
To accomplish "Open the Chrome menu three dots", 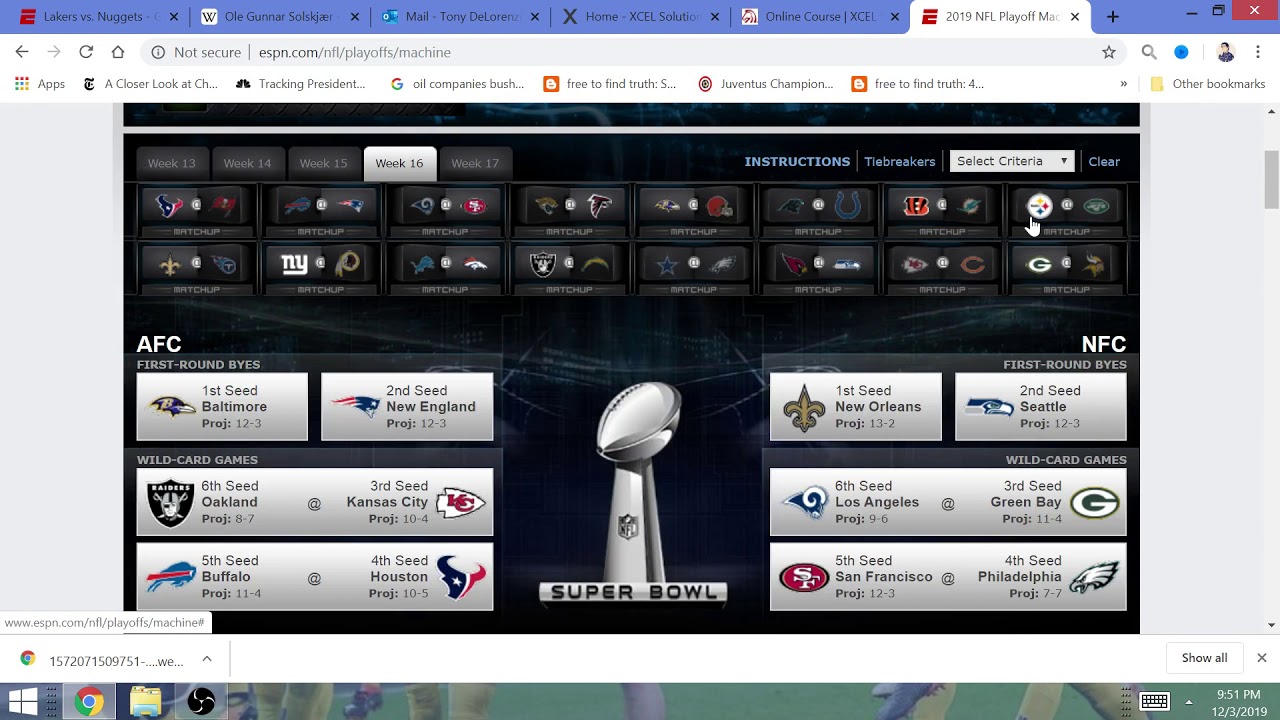I will click(1258, 52).
